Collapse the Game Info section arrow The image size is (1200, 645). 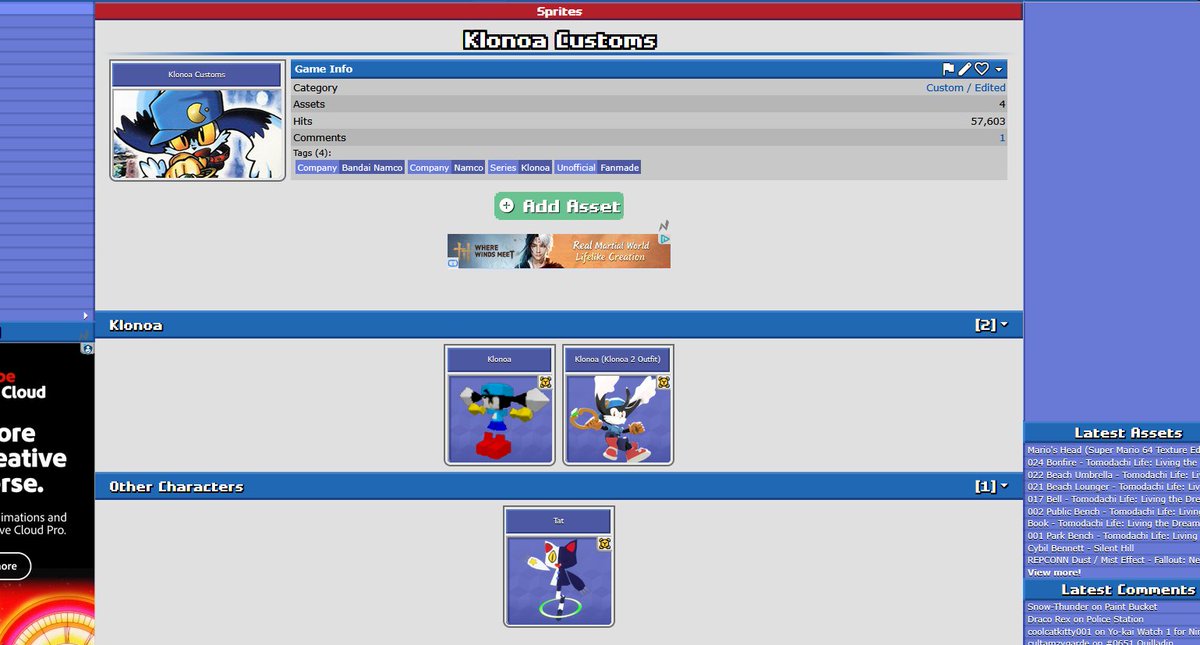pyautogui.click(x=999, y=70)
